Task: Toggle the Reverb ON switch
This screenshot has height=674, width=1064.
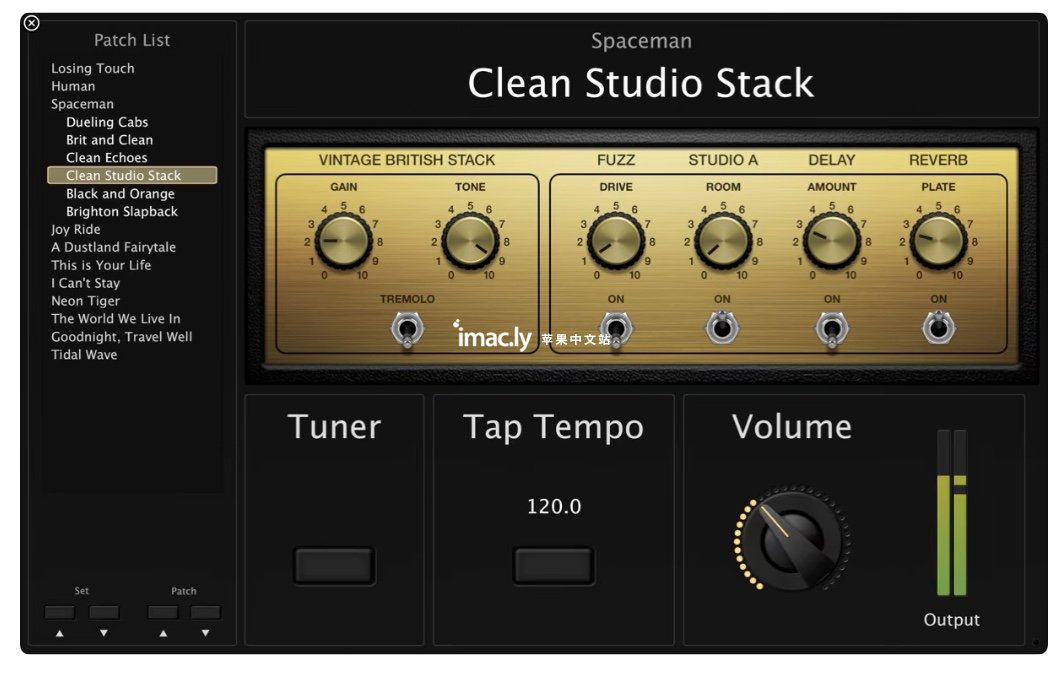Action: [x=938, y=329]
